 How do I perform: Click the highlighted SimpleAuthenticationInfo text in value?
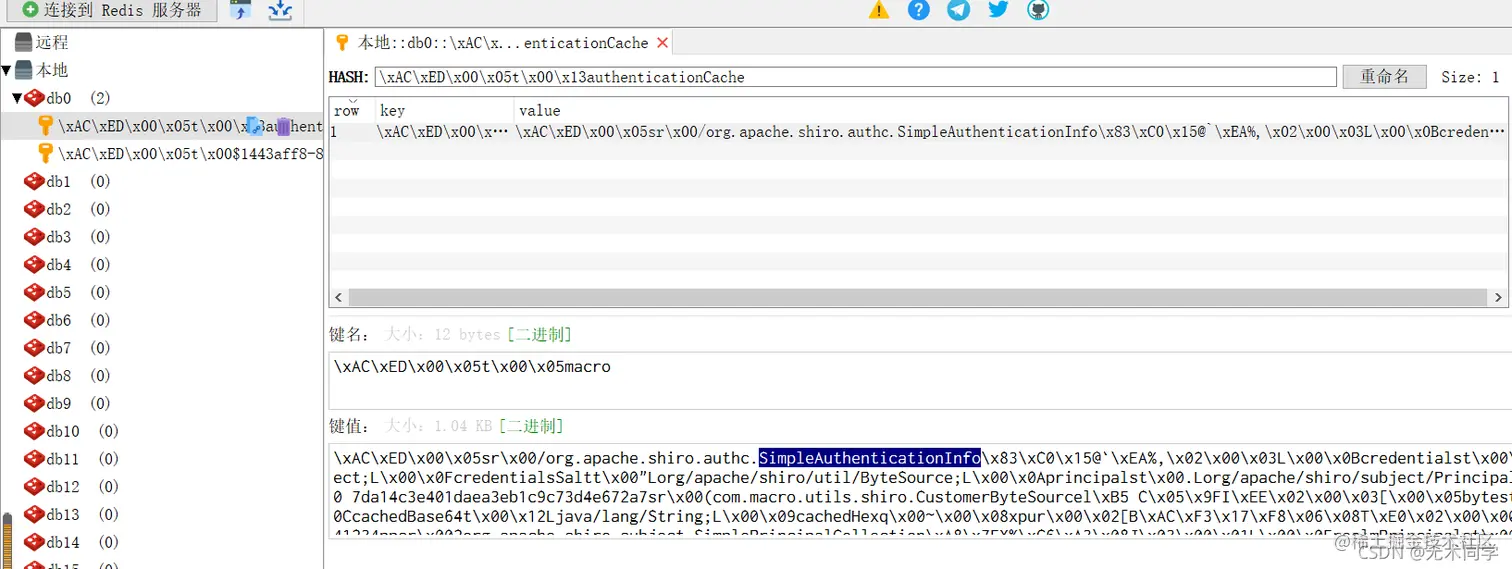(x=869, y=457)
